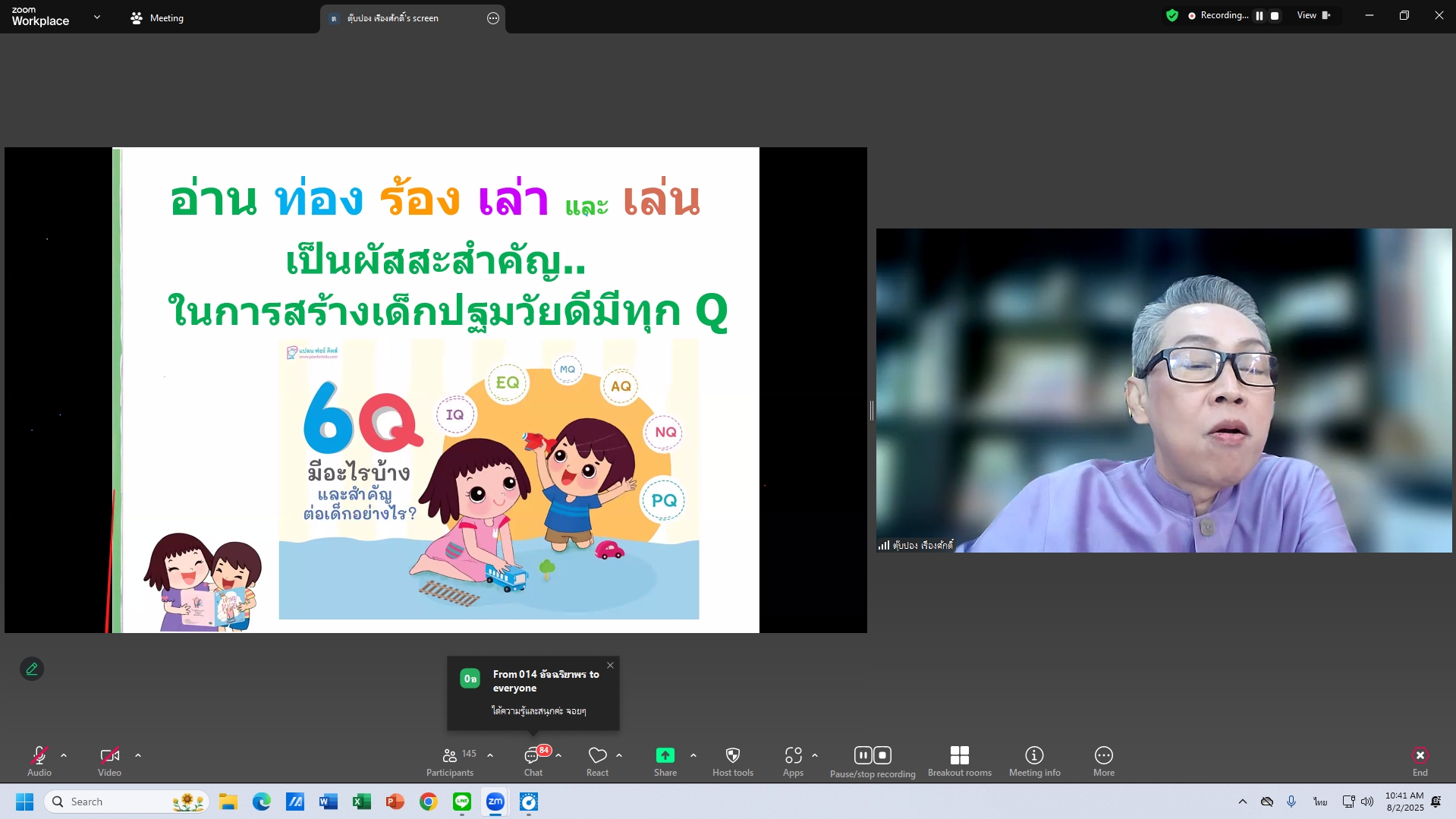1456x819 pixels.
Task: Open the More options menu
Action: (1103, 761)
